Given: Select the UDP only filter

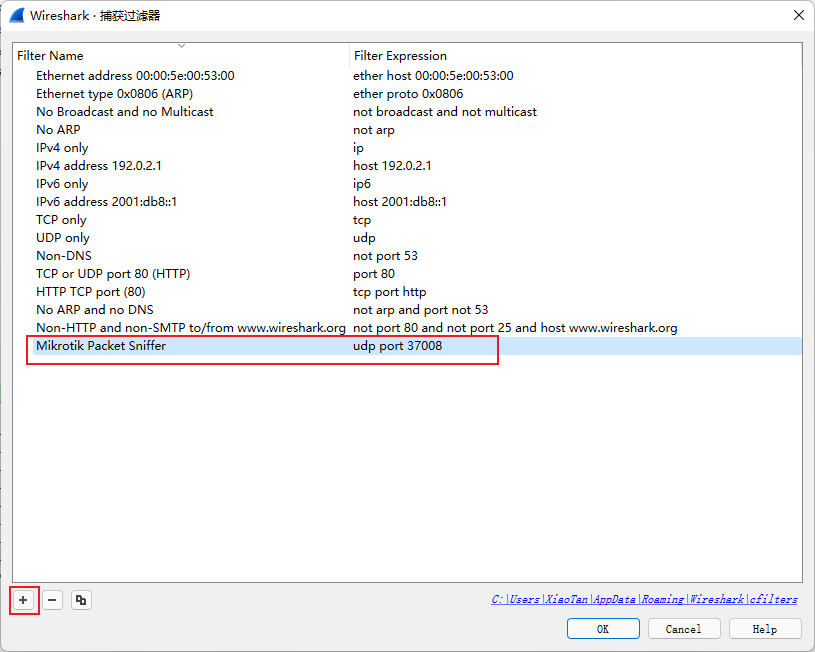Looking at the screenshot, I should coord(62,238).
